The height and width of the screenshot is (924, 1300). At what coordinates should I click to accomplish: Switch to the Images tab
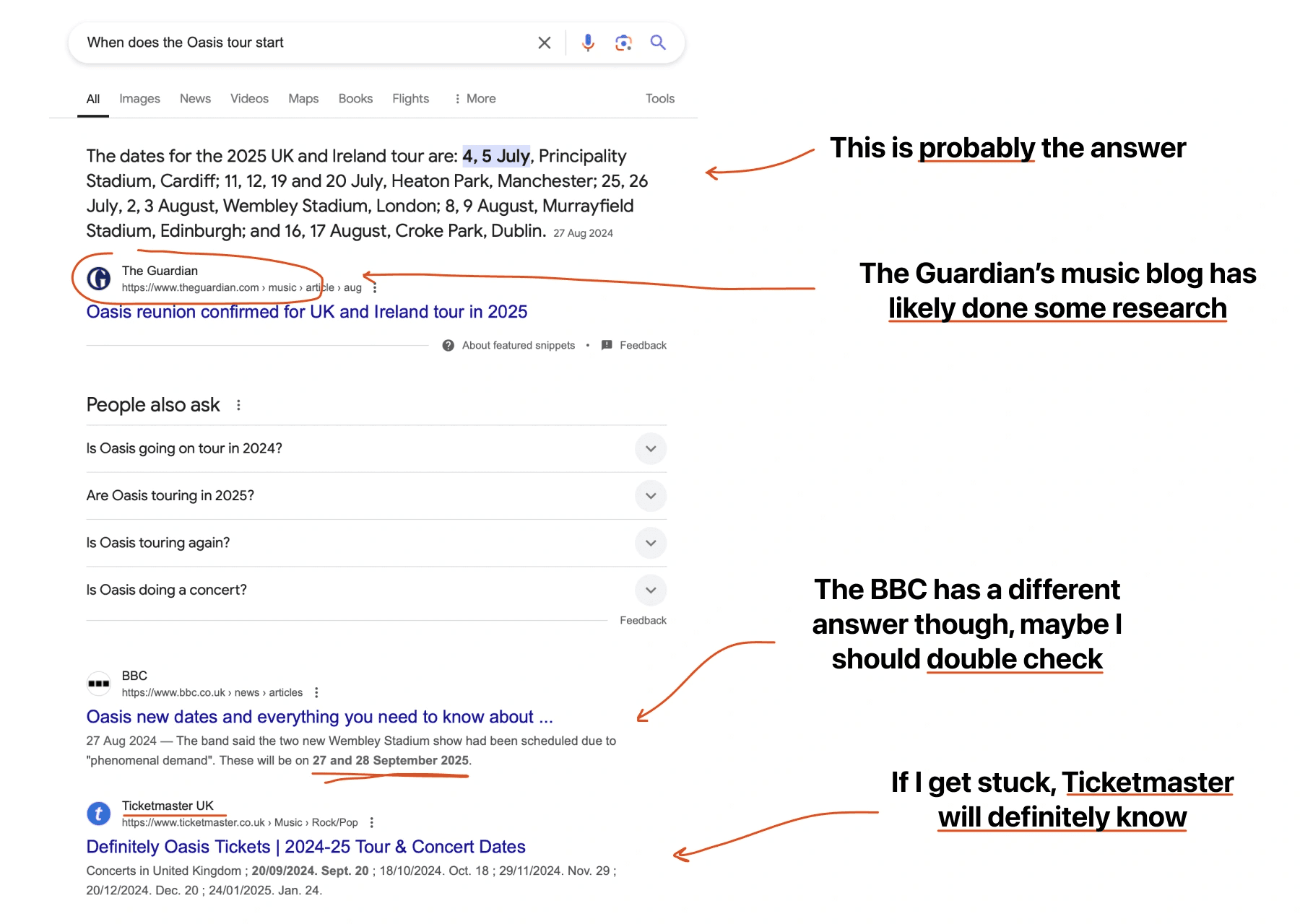point(140,99)
